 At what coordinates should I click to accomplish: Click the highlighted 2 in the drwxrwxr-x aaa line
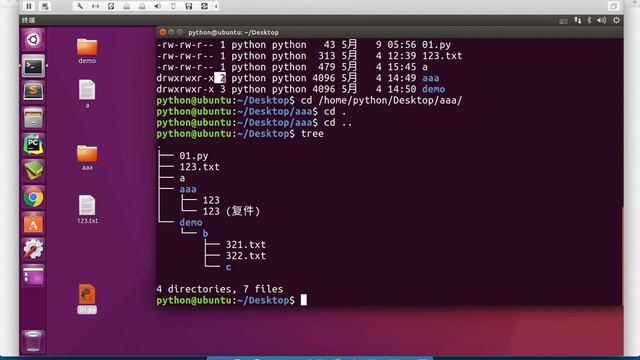click(x=220, y=78)
